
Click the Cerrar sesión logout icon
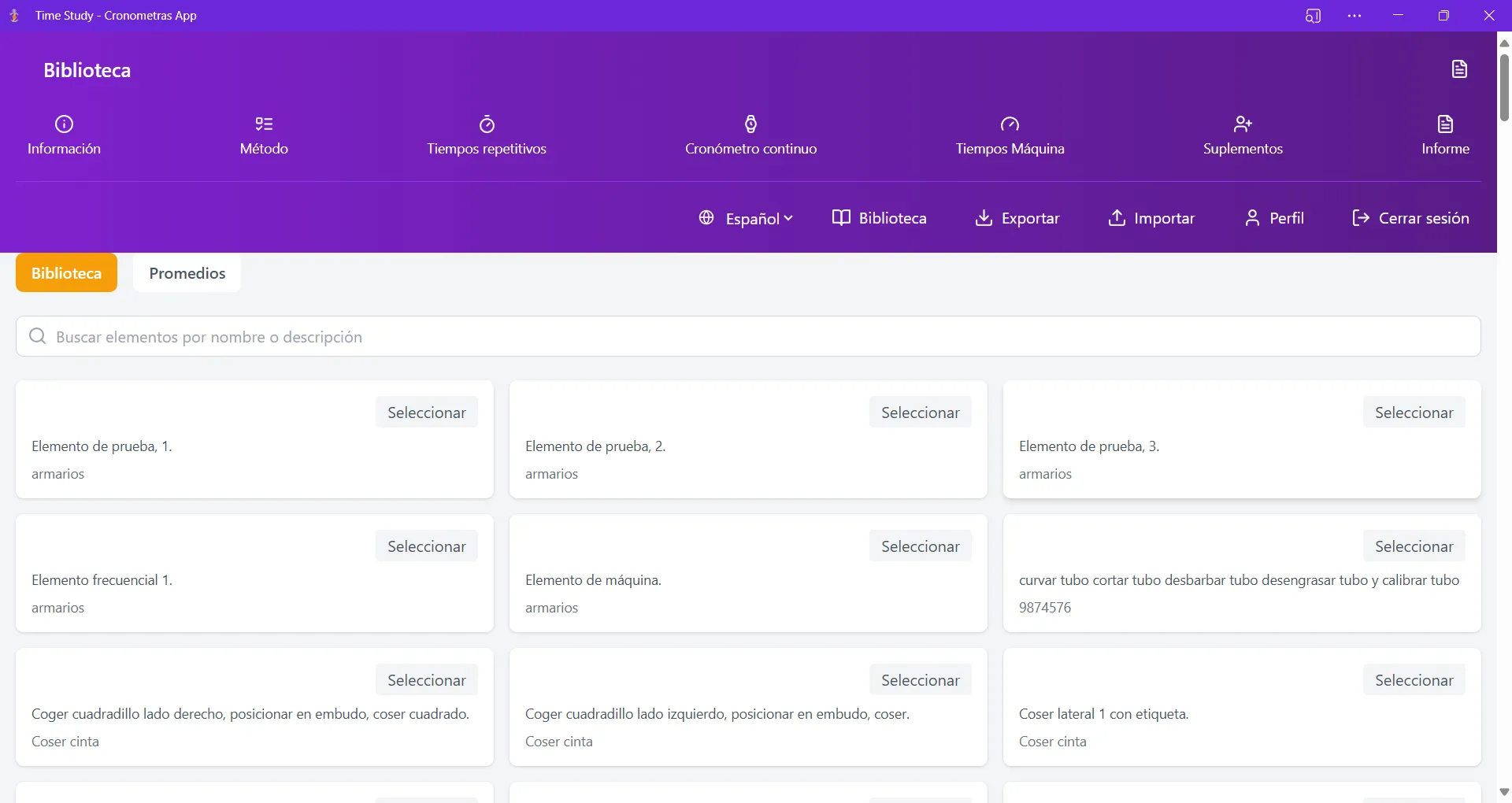point(1360,217)
